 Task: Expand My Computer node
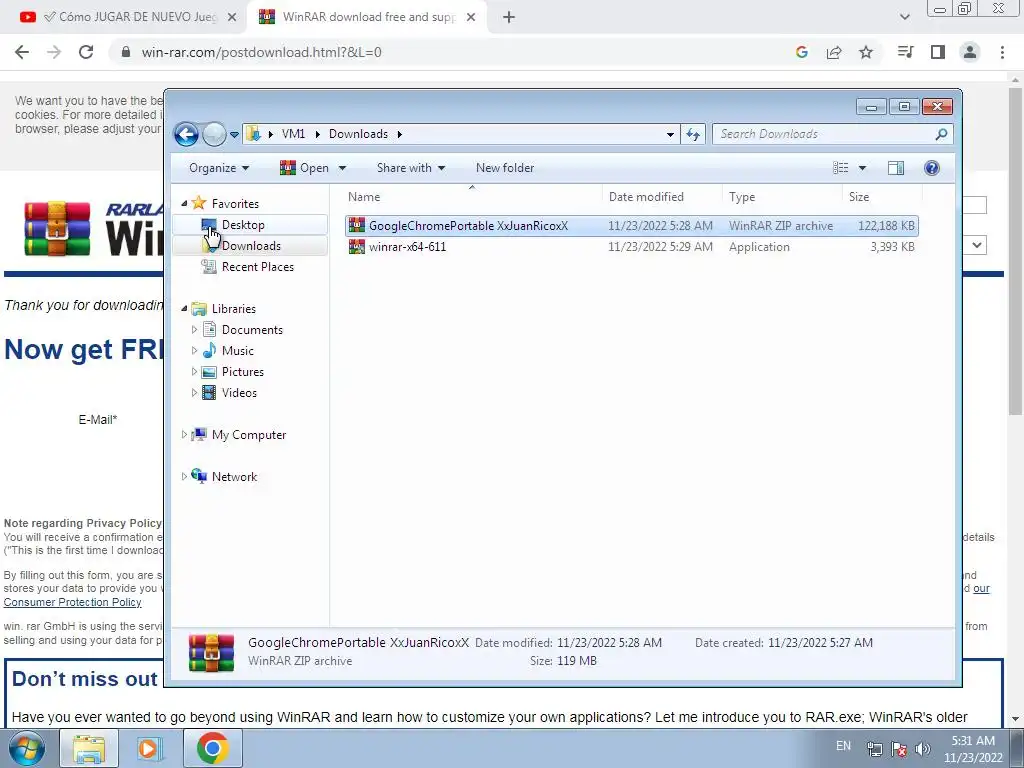click(x=184, y=434)
